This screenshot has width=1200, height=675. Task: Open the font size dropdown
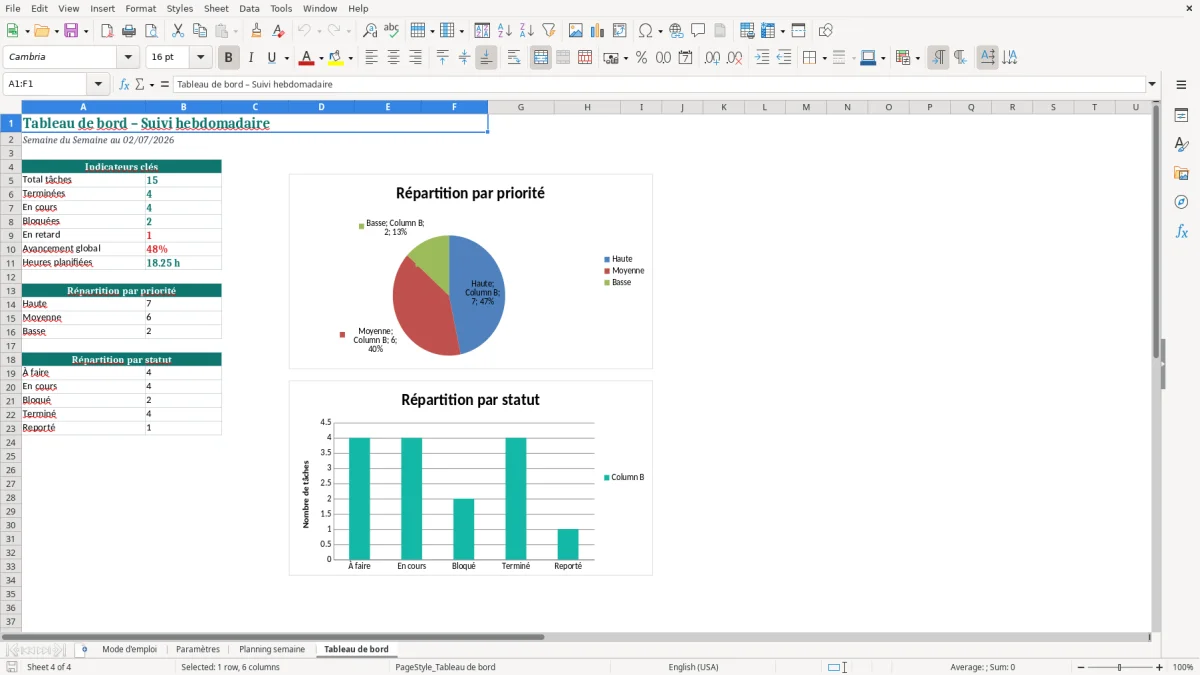[200, 58]
